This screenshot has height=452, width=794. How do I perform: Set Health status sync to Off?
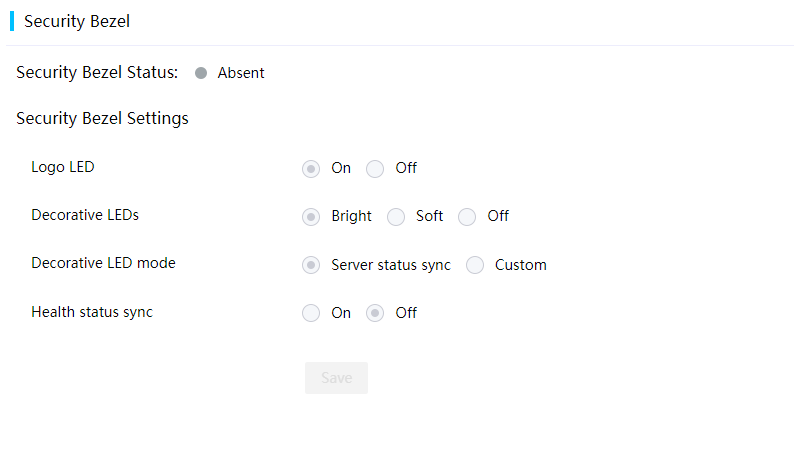tap(375, 313)
